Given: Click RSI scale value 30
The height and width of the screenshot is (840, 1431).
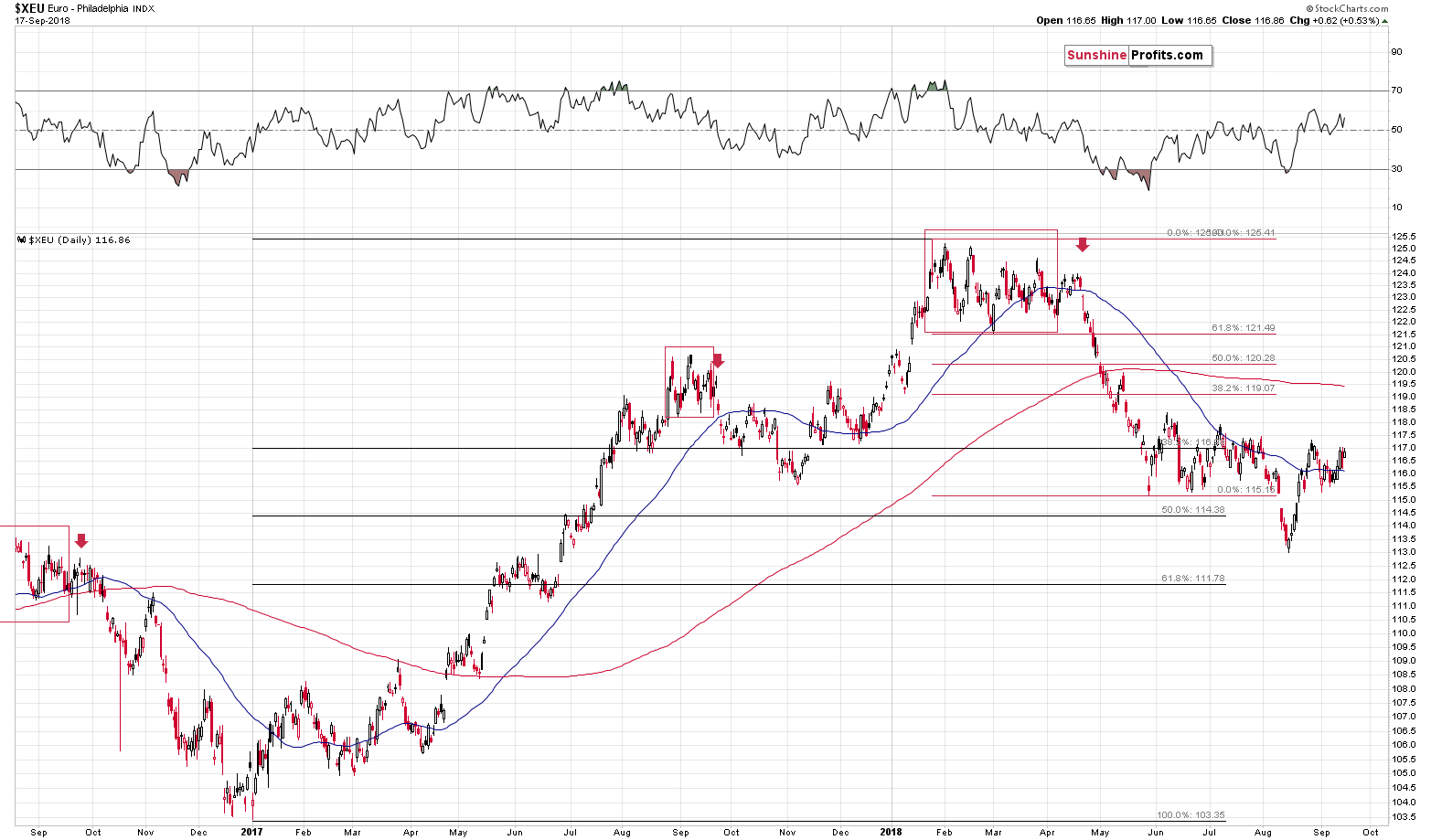Looking at the screenshot, I should click(x=1396, y=169).
